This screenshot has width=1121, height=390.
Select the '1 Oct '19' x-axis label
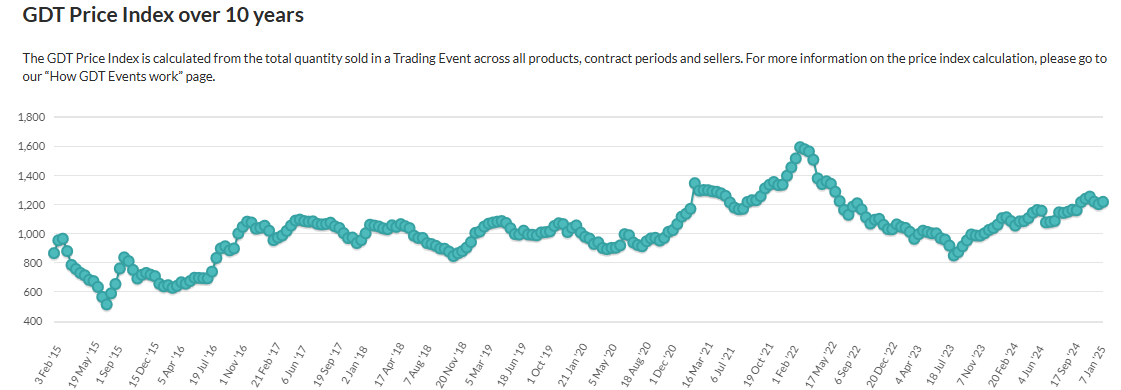pyautogui.click(x=540, y=364)
